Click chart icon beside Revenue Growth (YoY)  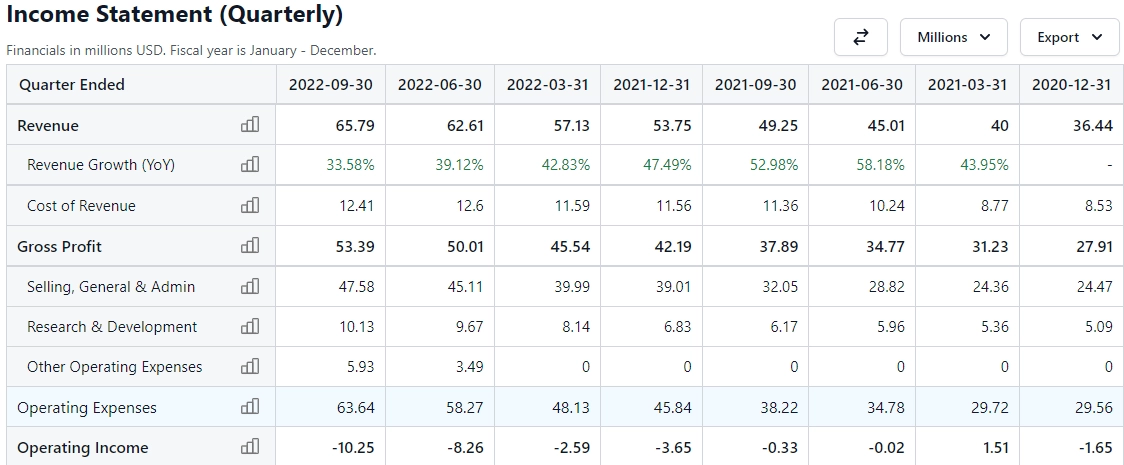click(x=250, y=165)
